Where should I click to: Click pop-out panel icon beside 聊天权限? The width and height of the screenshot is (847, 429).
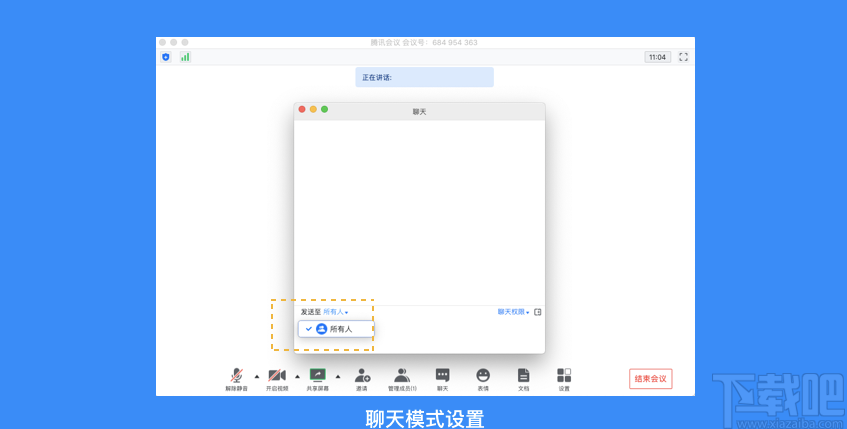[x=537, y=312]
